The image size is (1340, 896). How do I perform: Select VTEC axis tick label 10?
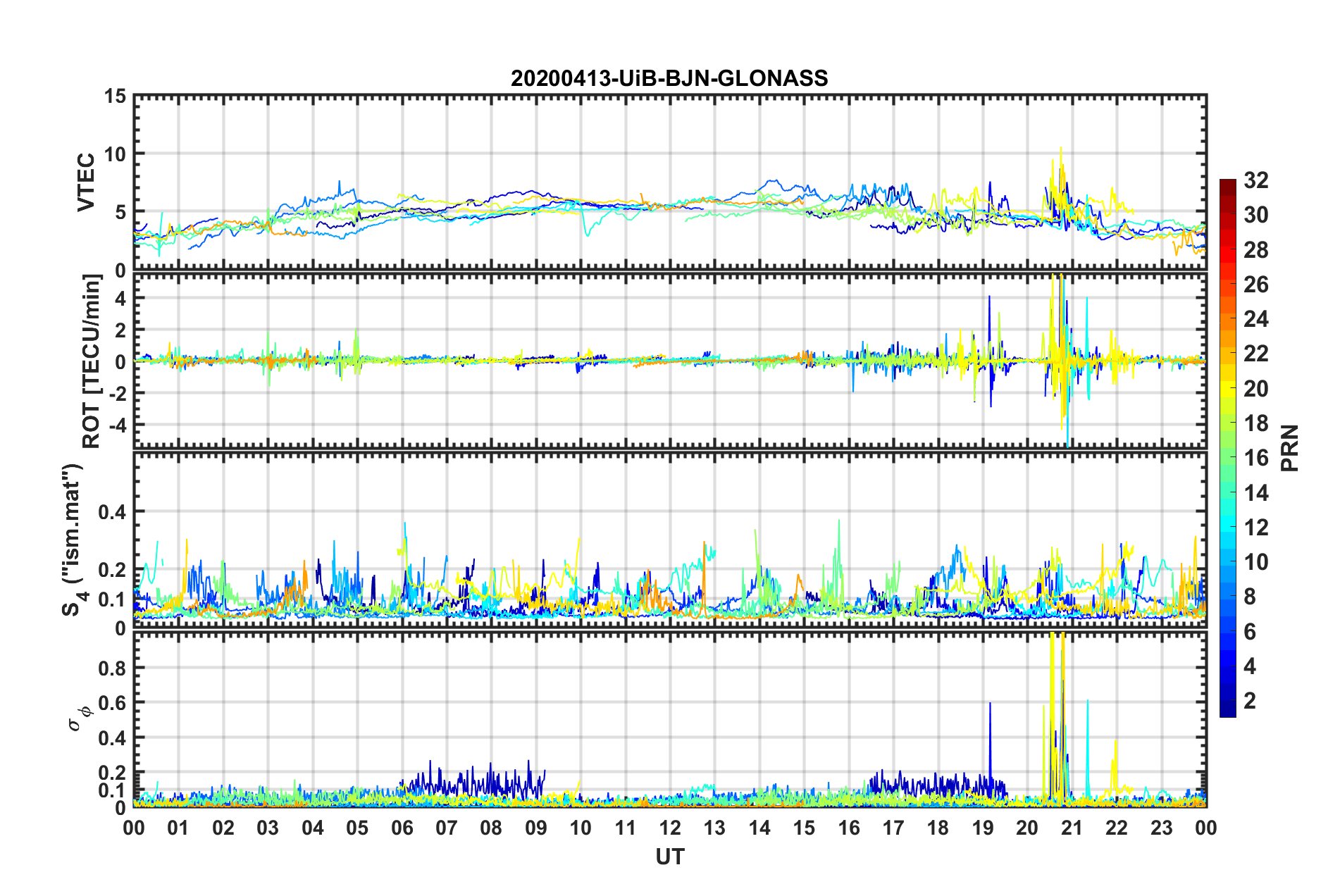(116, 154)
